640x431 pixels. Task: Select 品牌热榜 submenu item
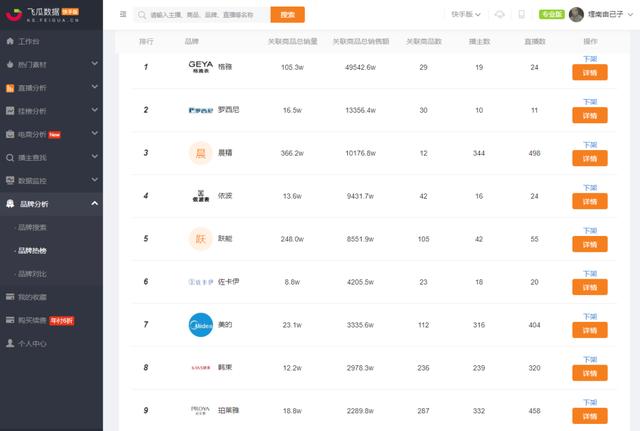coord(32,251)
